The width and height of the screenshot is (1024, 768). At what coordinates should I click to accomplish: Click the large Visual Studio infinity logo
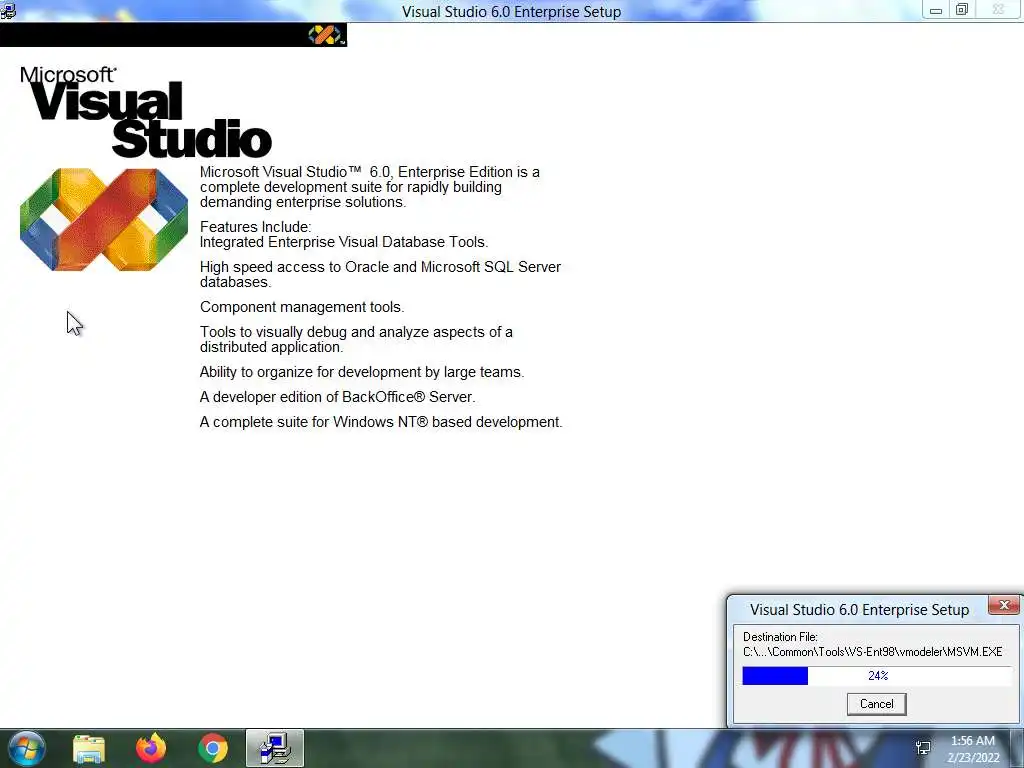point(104,219)
